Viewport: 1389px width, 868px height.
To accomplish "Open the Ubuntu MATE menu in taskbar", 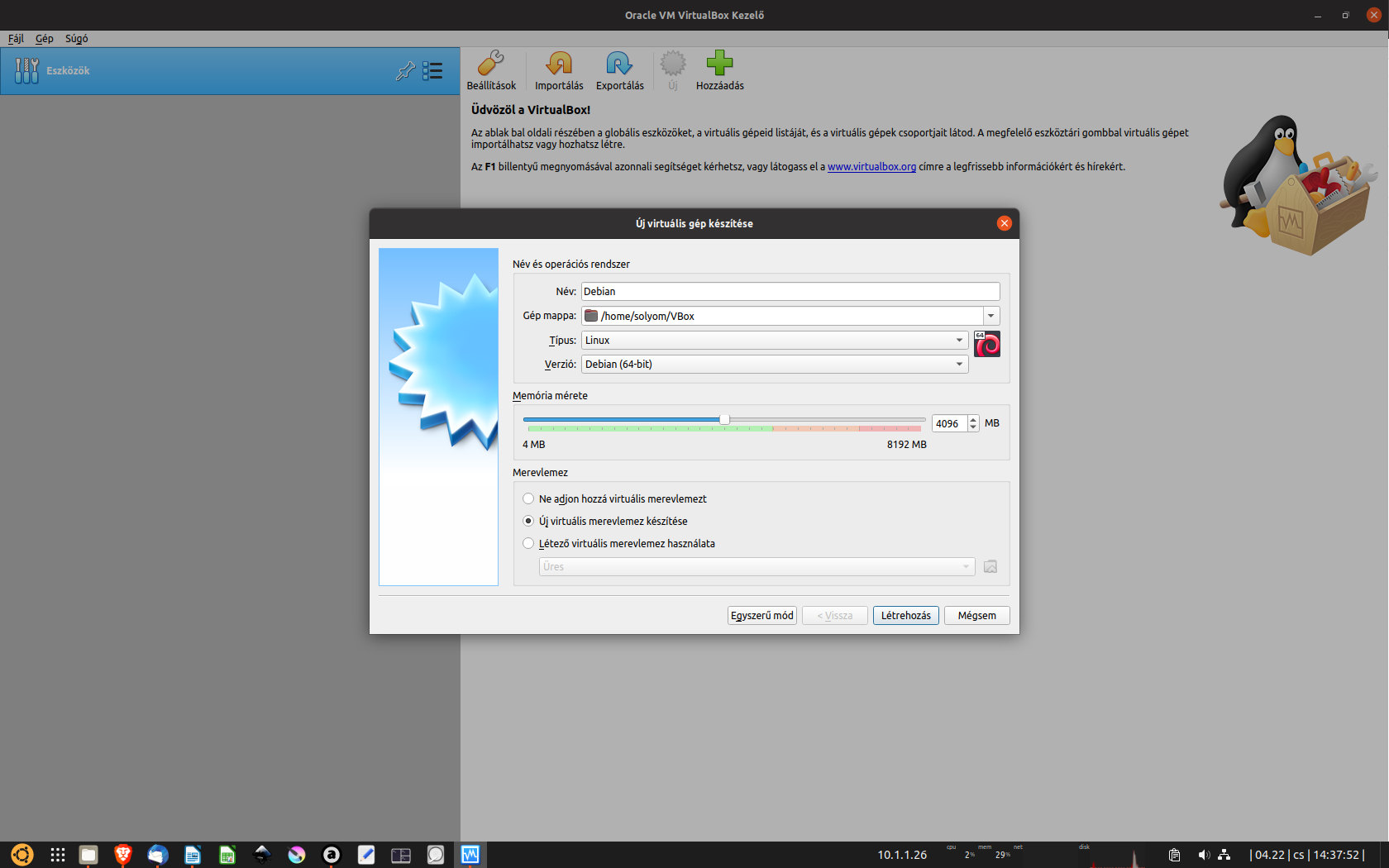I will [22, 855].
